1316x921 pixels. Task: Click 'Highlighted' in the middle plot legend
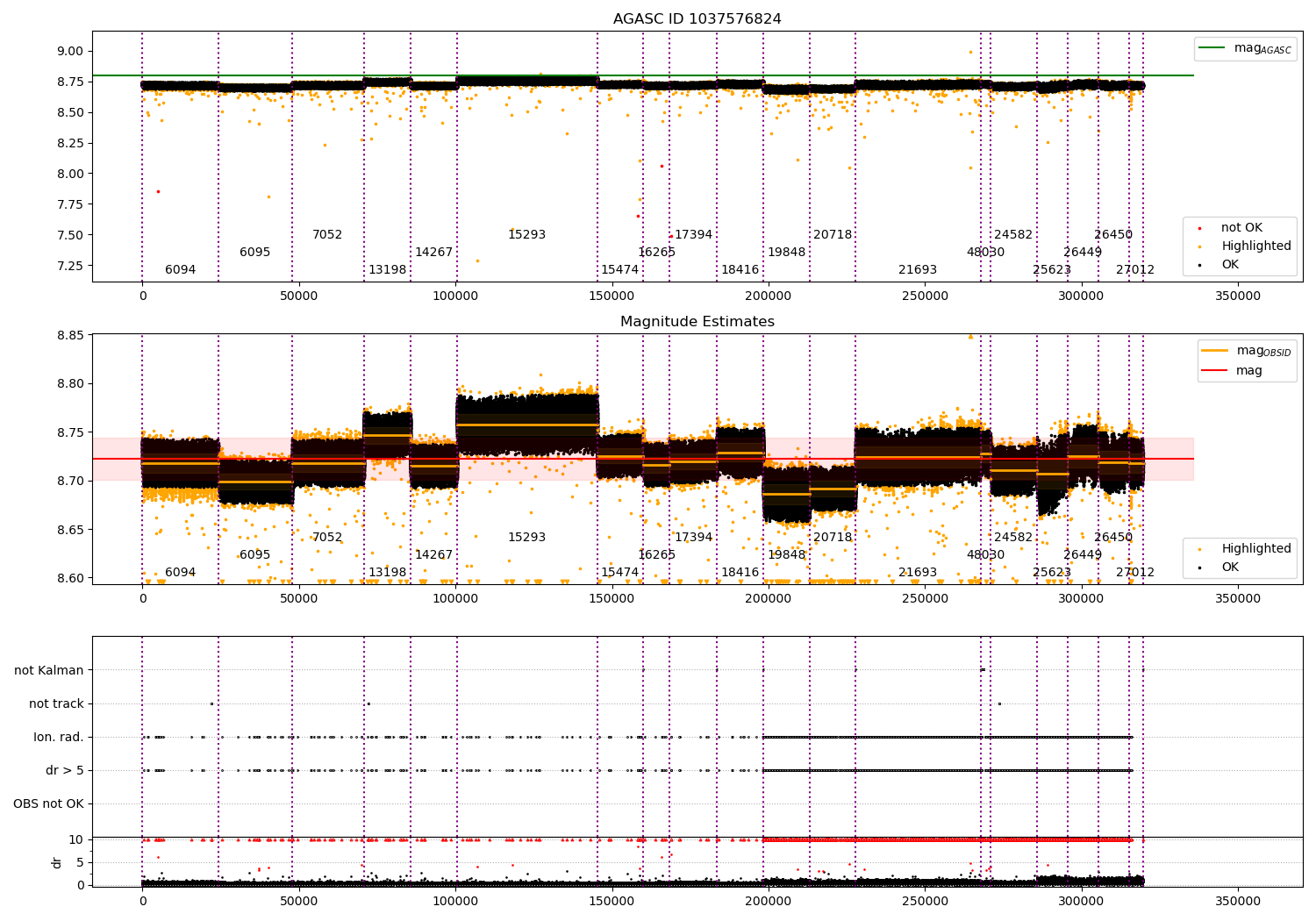[x=1256, y=549]
